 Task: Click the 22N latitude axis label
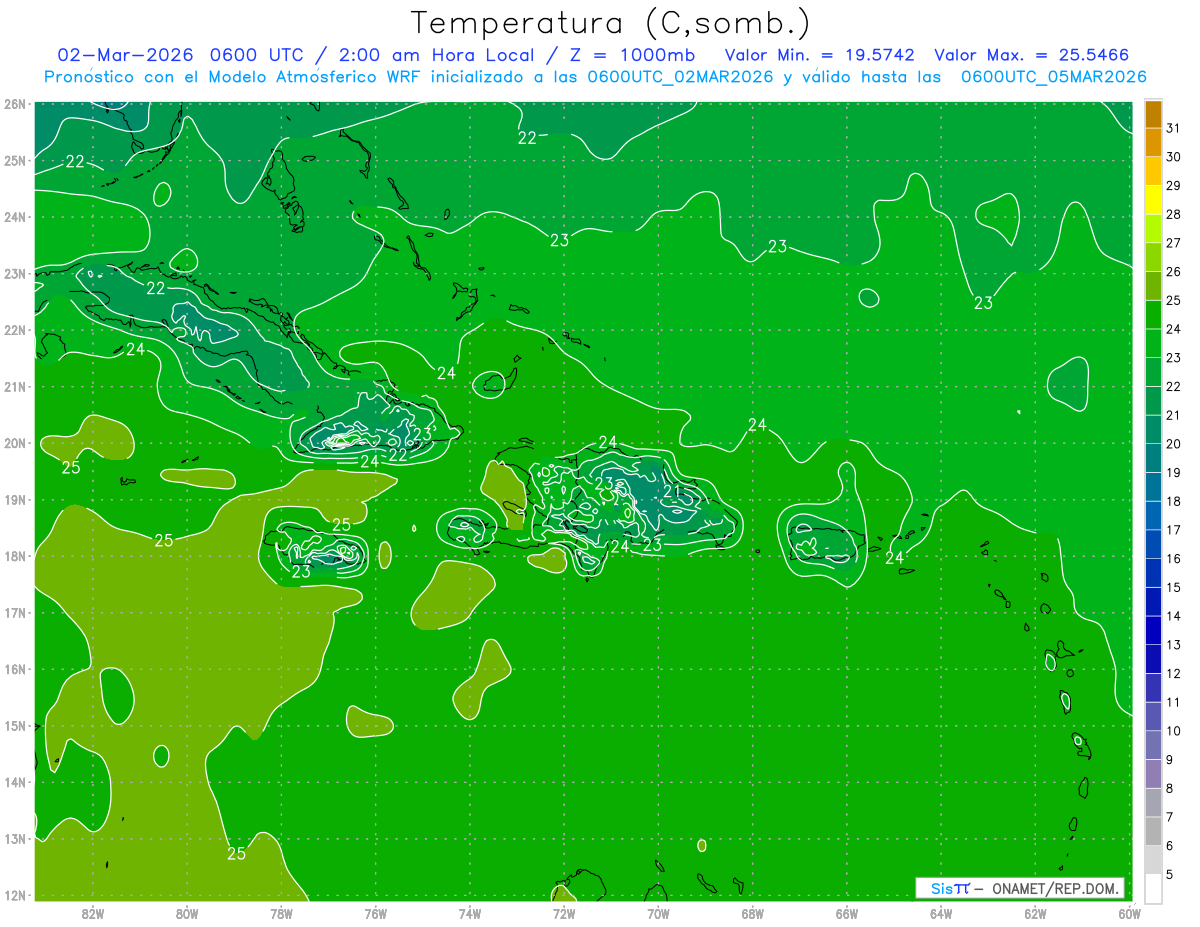[x=14, y=330]
